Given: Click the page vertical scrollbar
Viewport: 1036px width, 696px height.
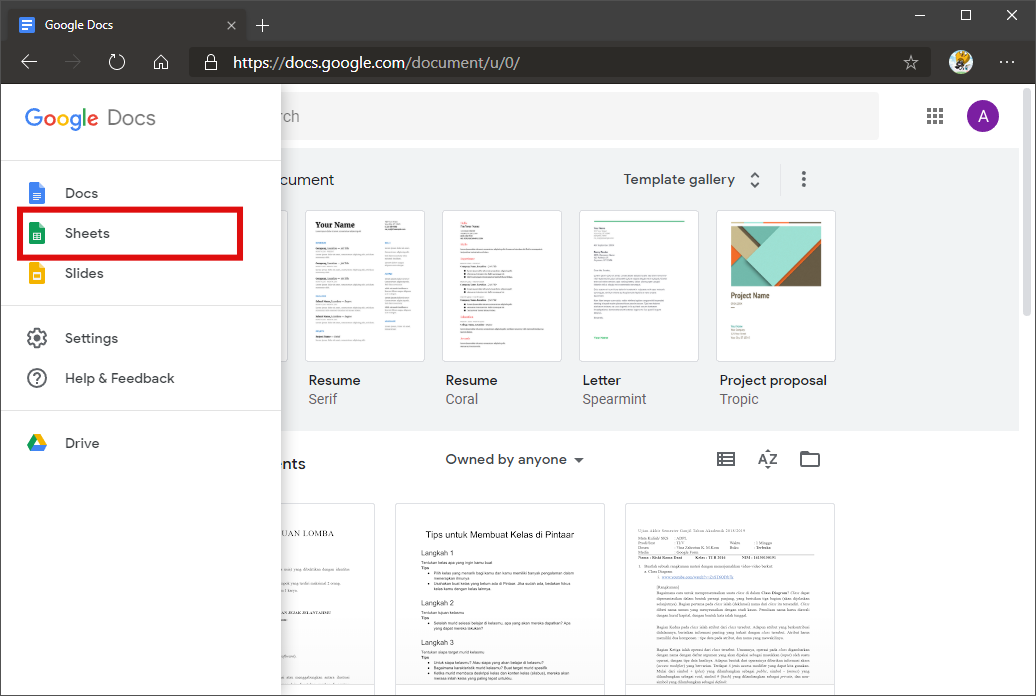Looking at the screenshot, I should tap(1027, 202).
